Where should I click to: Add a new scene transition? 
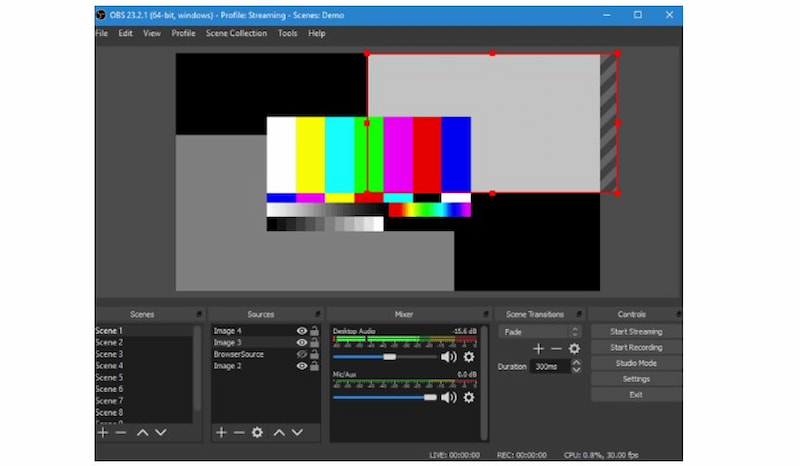pos(538,349)
